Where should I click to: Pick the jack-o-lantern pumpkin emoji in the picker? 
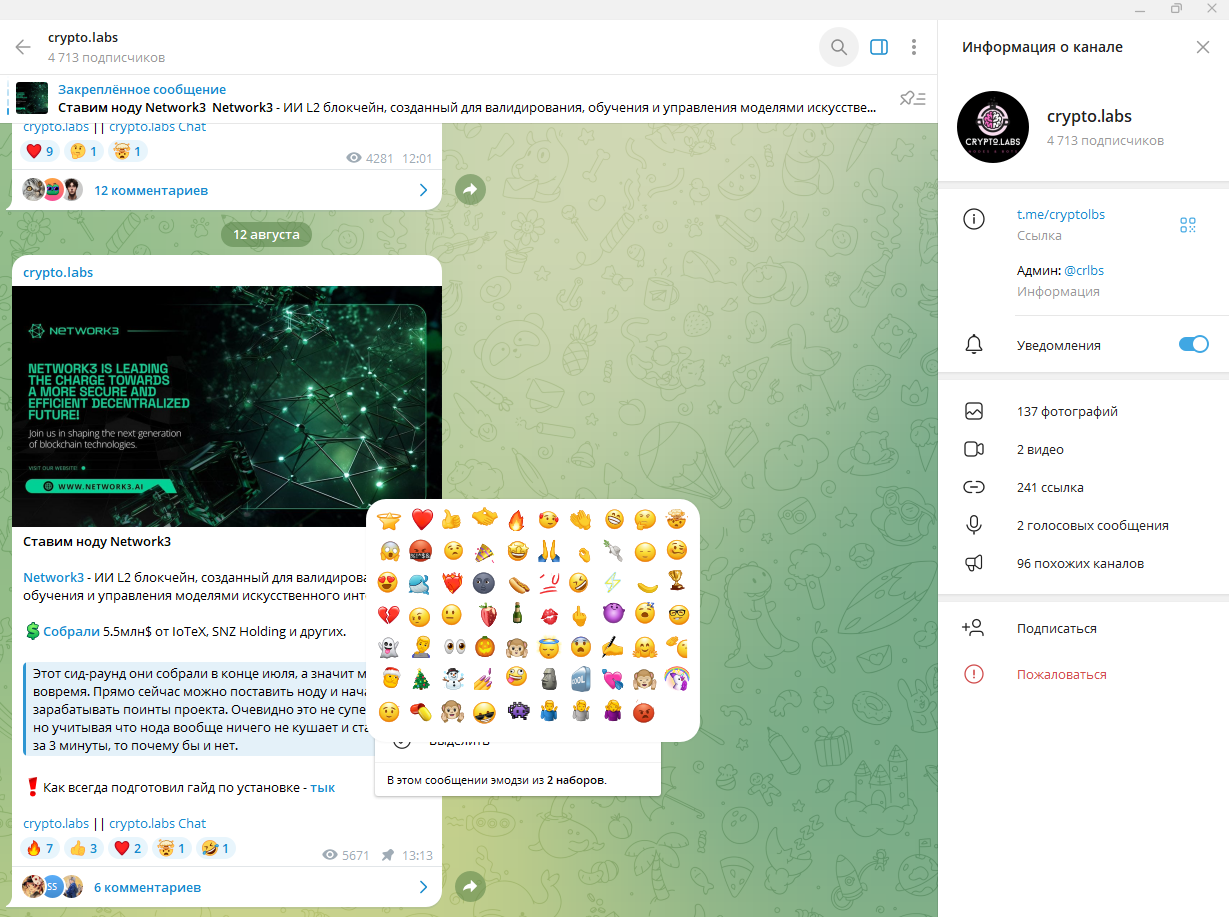[x=484, y=647]
